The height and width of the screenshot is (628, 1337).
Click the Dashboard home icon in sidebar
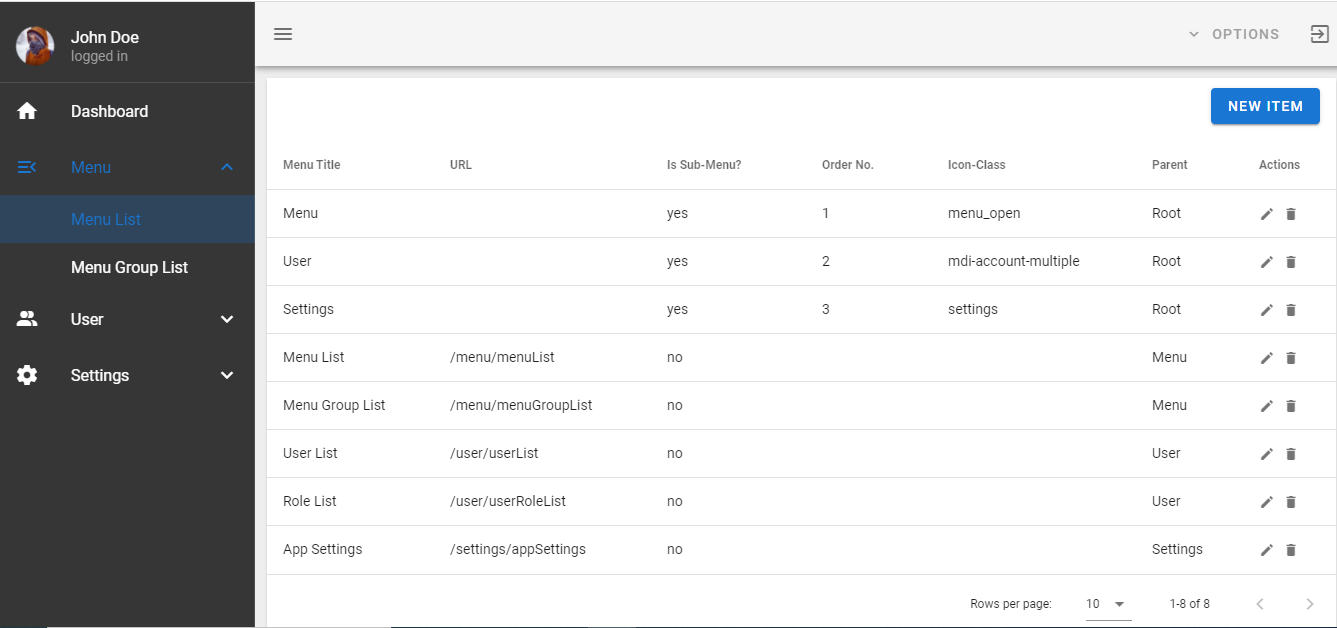pos(27,111)
